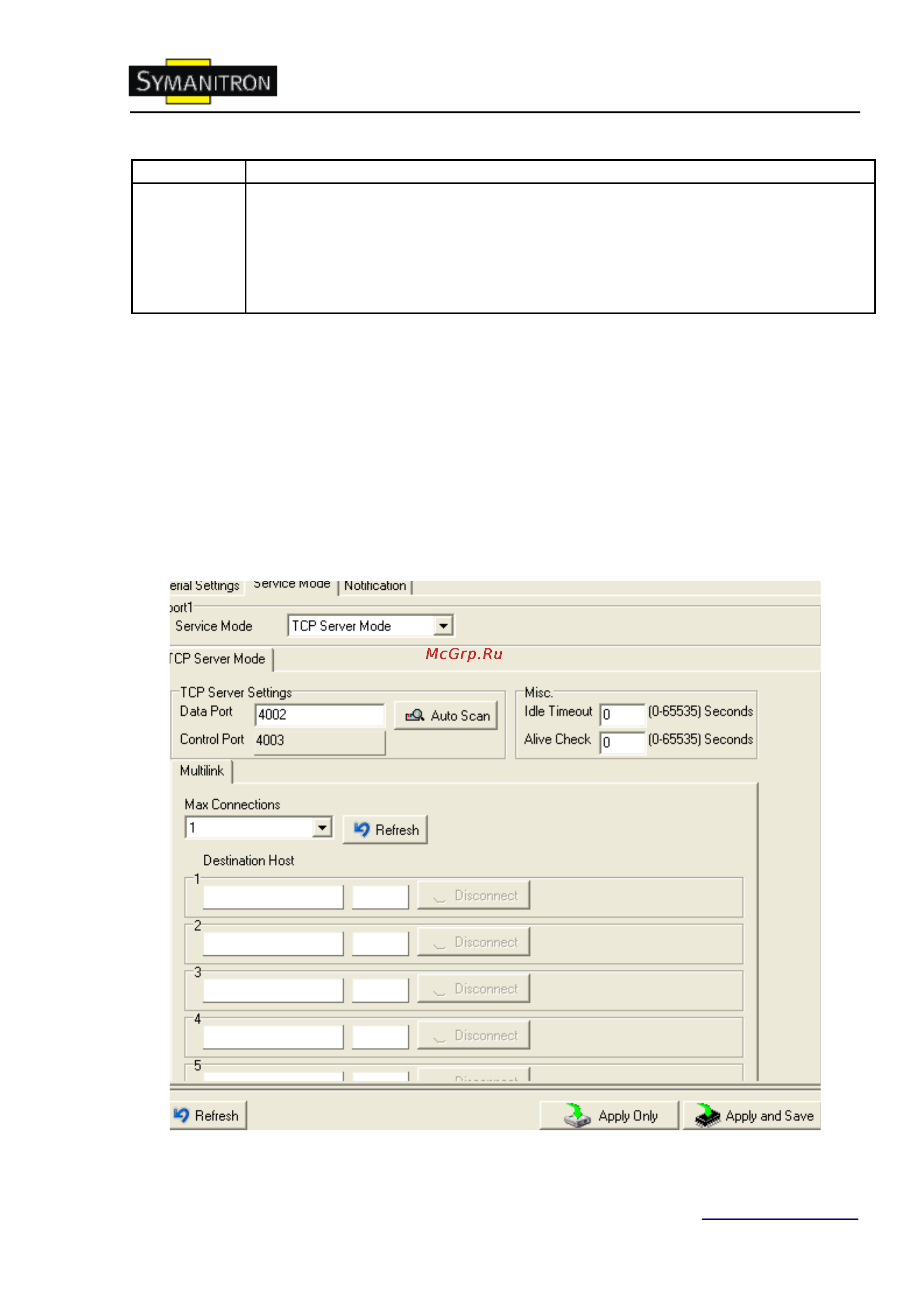Click Disconnect for destination host 2
Image resolution: width=924 pixels, height=1307 pixels.
pyautogui.click(x=473, y=942)
